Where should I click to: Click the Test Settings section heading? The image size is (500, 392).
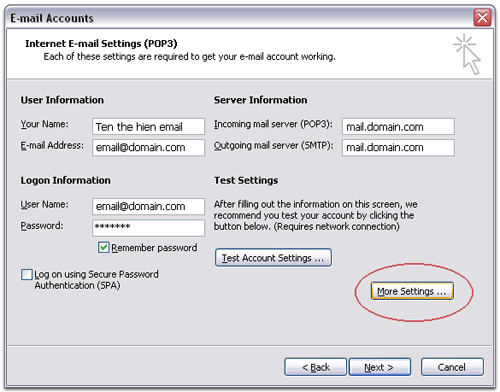[246, 180]
